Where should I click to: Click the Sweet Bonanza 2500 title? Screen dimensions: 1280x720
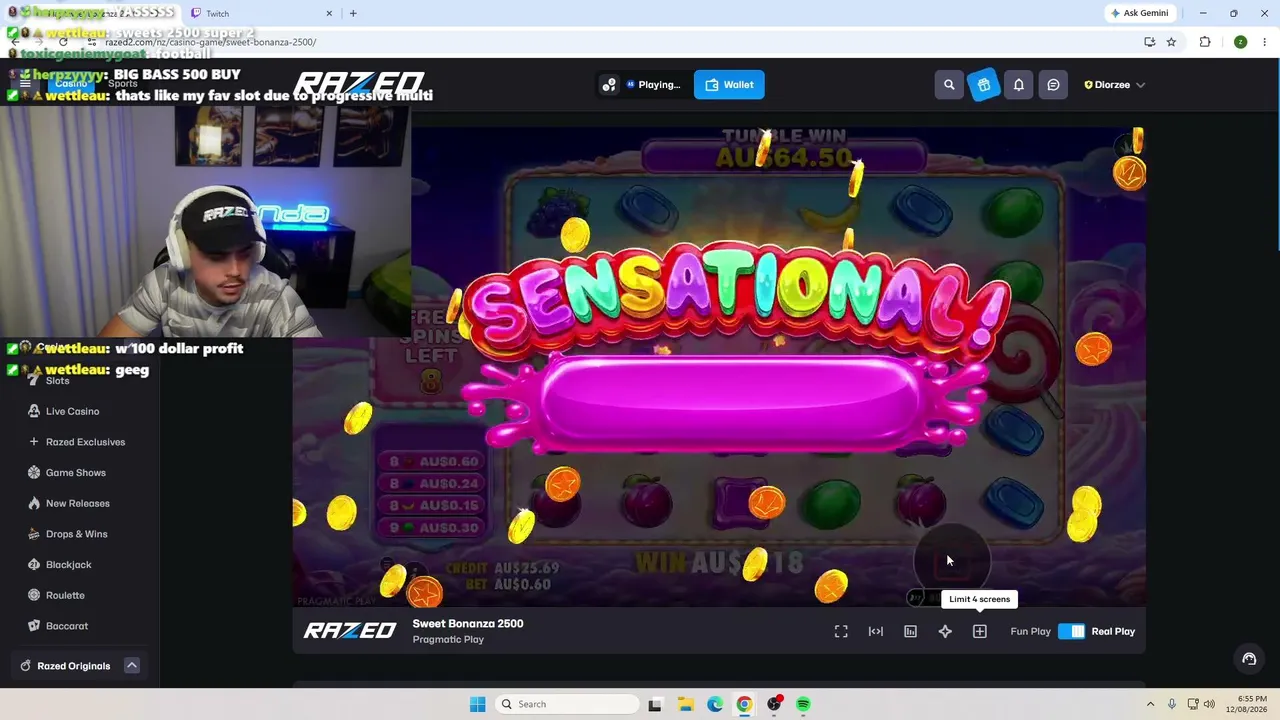[x=468, y=624]
